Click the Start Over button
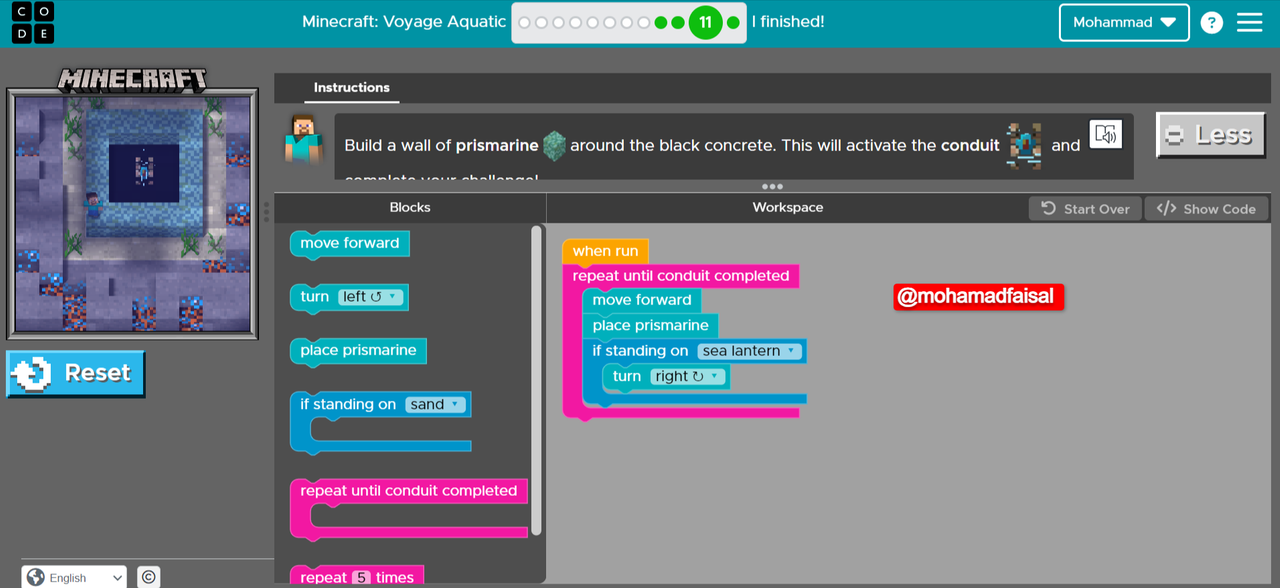The width and height of the screenshot is (1280, 588). click(x=1085, y=208)
